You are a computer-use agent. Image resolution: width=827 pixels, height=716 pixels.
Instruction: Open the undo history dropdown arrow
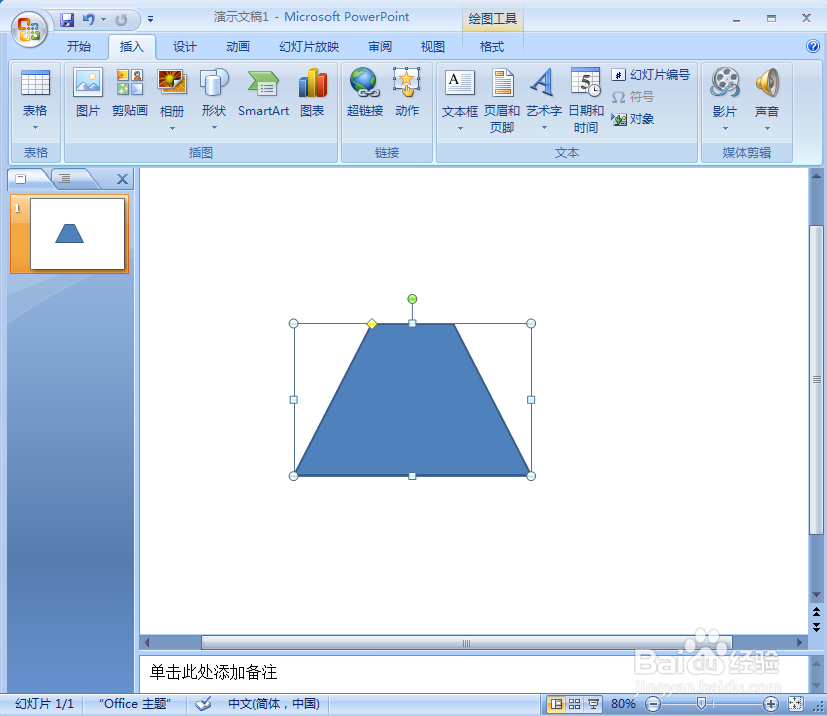tap(103, 20)
